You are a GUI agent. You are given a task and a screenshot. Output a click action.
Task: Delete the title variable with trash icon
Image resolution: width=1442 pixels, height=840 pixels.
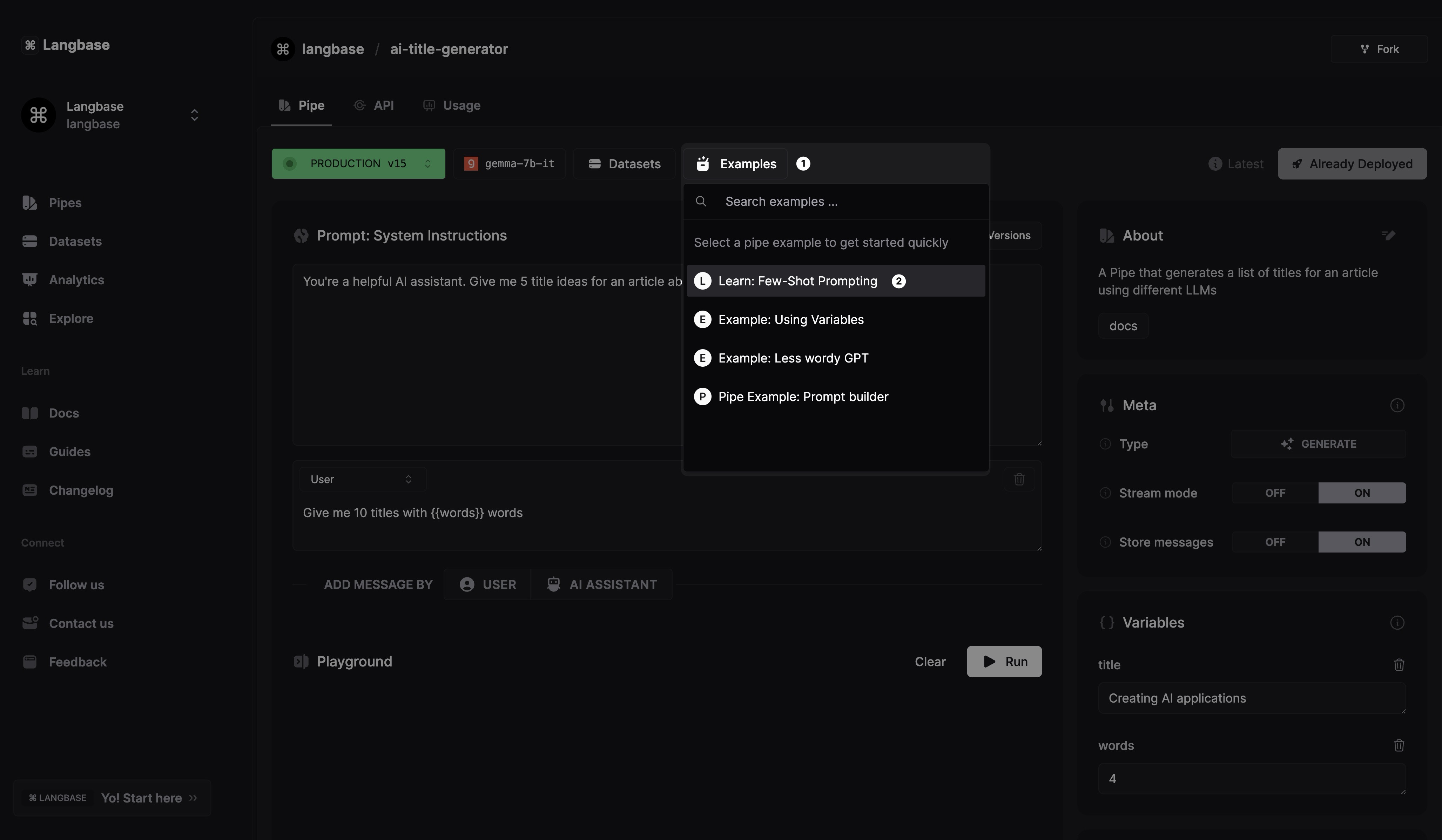pos(1399,664)
